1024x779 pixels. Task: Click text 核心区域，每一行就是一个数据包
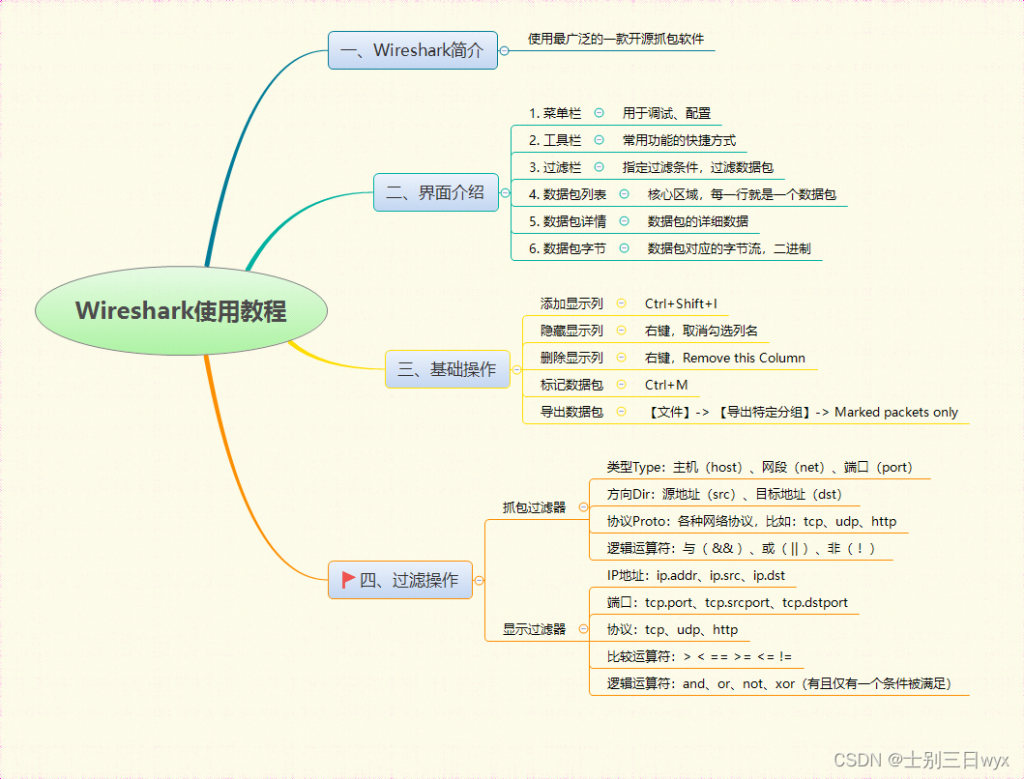pyautogui.click(x=742, y=194)
